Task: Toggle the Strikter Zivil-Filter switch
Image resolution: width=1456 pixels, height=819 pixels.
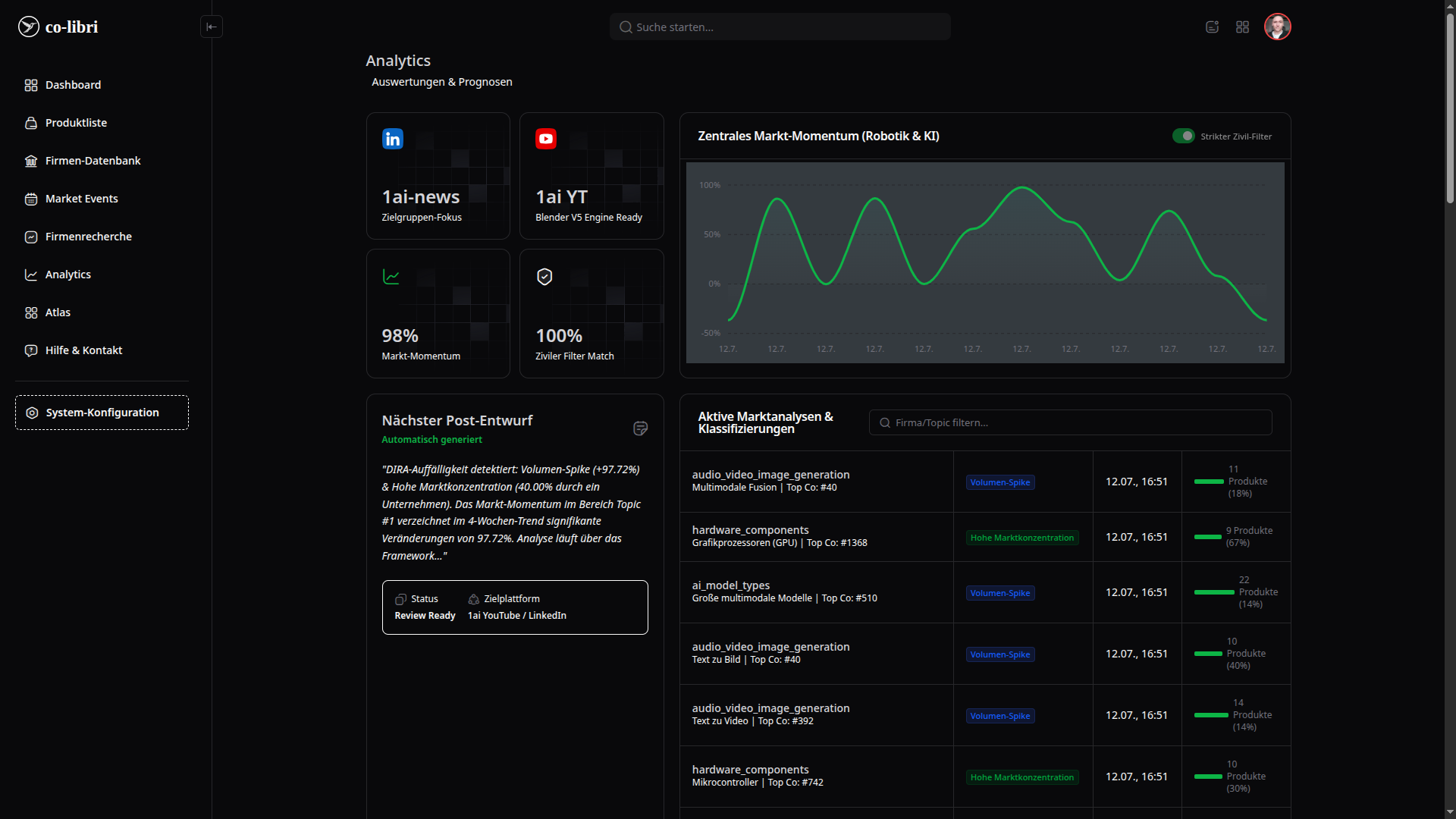Action: (1184, 136)
